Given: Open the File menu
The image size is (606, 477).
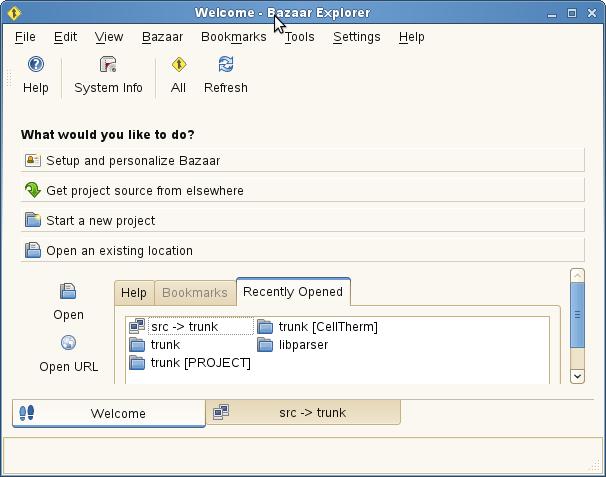Looking at the screenshot, I should click(25, 37).
